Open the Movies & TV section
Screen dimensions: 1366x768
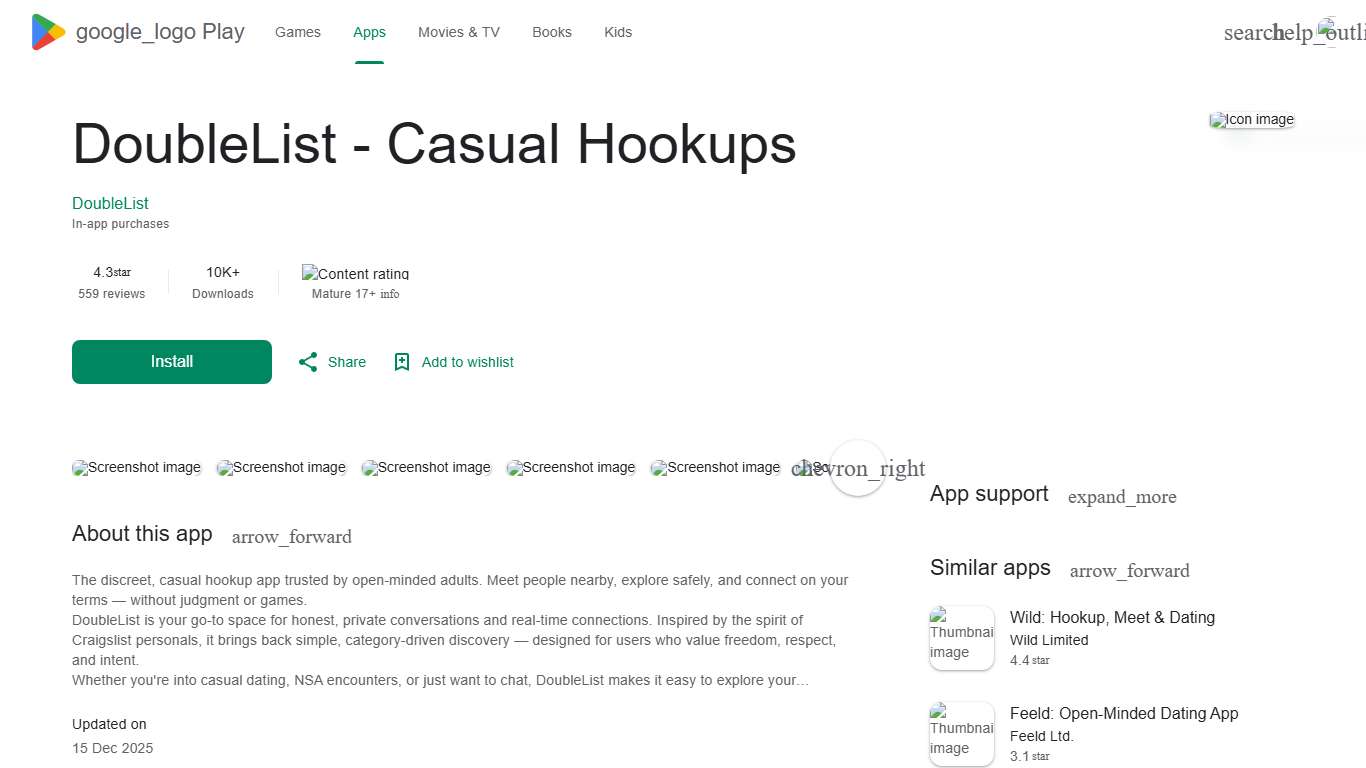[458, 32]
